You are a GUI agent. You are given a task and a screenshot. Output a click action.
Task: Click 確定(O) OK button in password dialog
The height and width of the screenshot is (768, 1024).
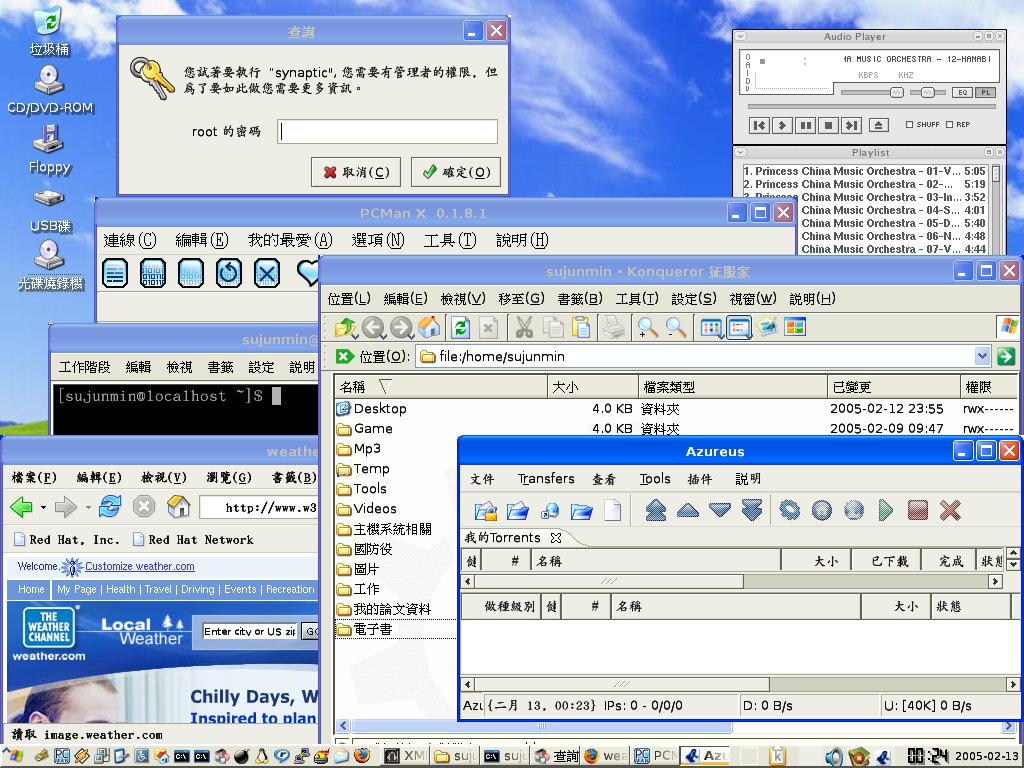(456, 172)
